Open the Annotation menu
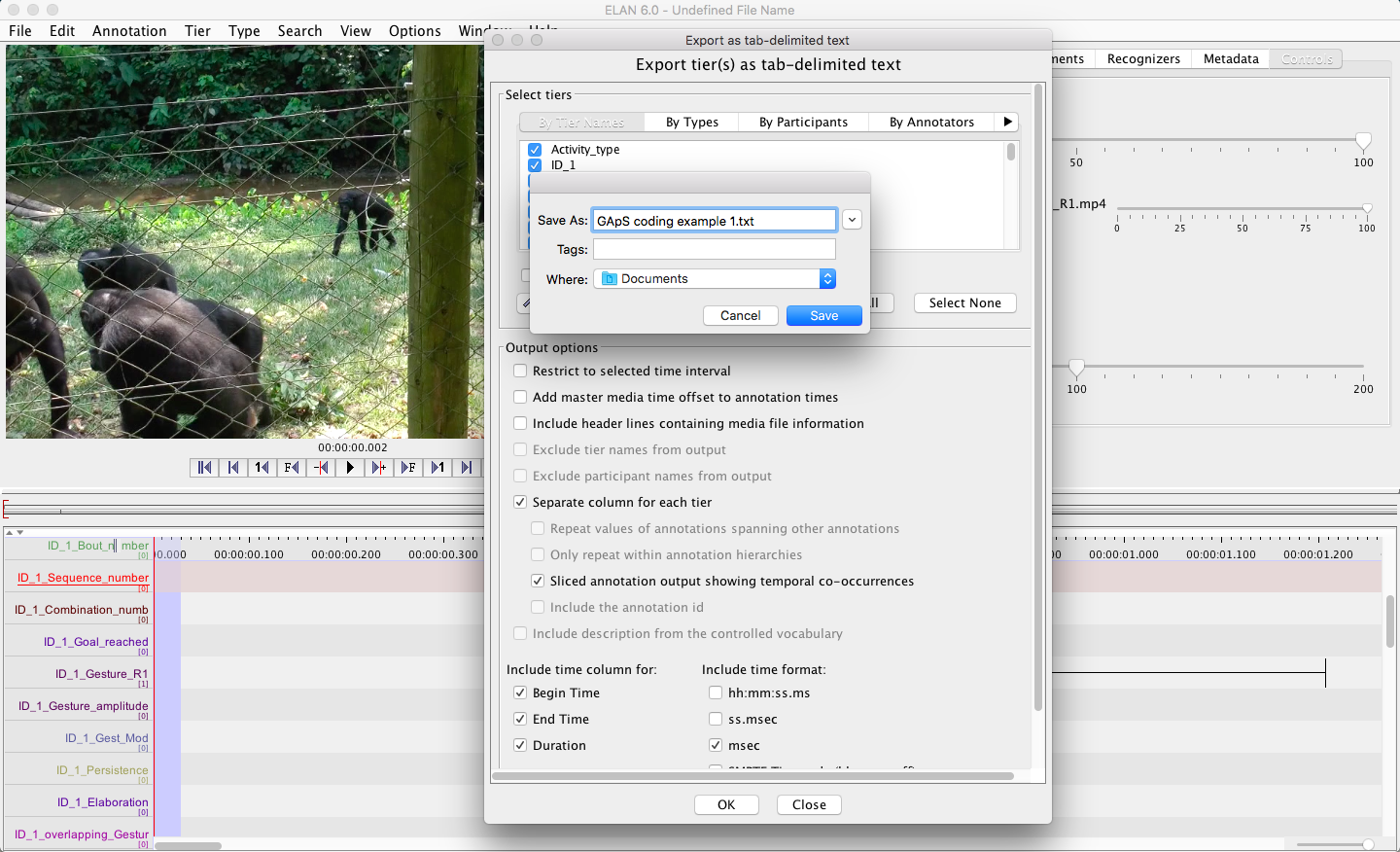The image size is (1400, 852). coord(129,31)
